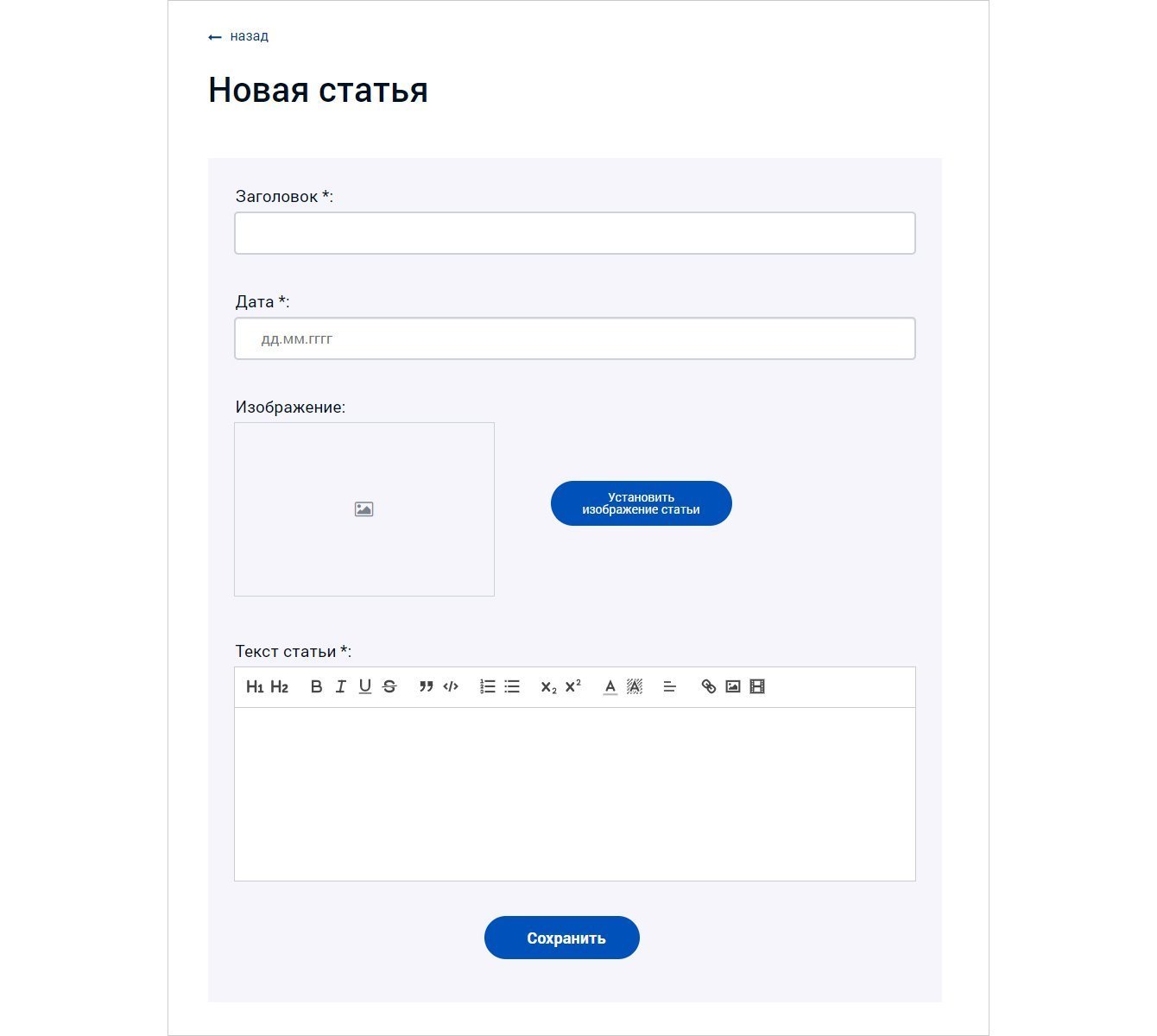Insert a hyperlink via link icon

coord(709,687)
